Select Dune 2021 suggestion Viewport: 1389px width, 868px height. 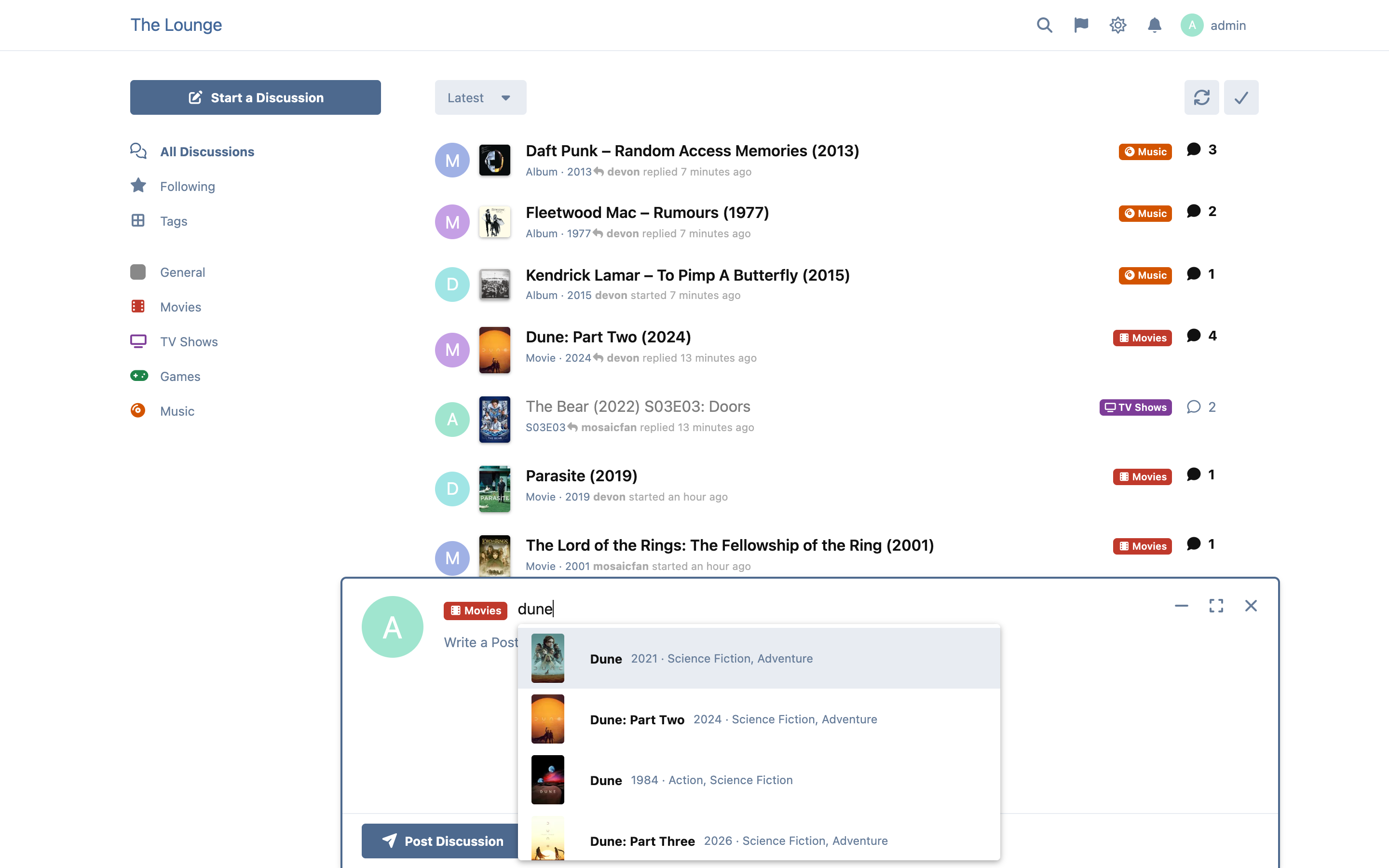point(759,658)
